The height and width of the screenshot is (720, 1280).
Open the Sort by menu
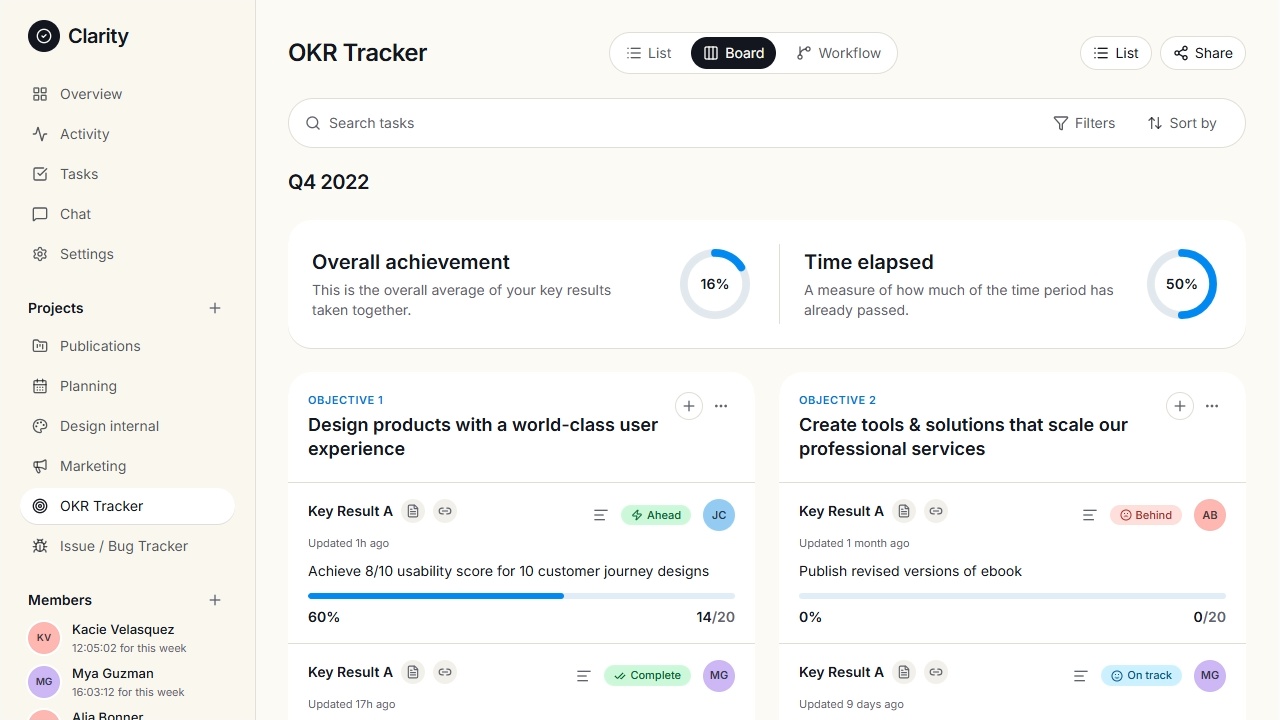[1182, 123]
